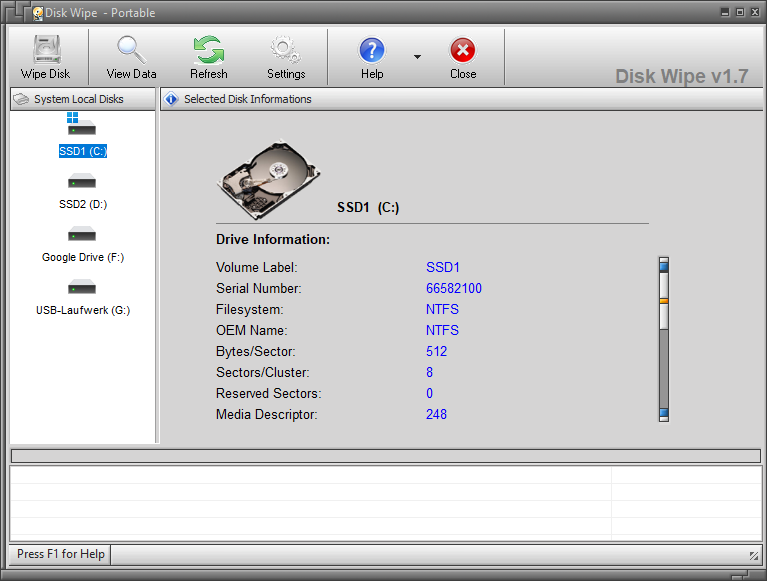This screenshot has height=581, width=767.
Task: Click the OEM Name label
Action: [x=251, y=331]
